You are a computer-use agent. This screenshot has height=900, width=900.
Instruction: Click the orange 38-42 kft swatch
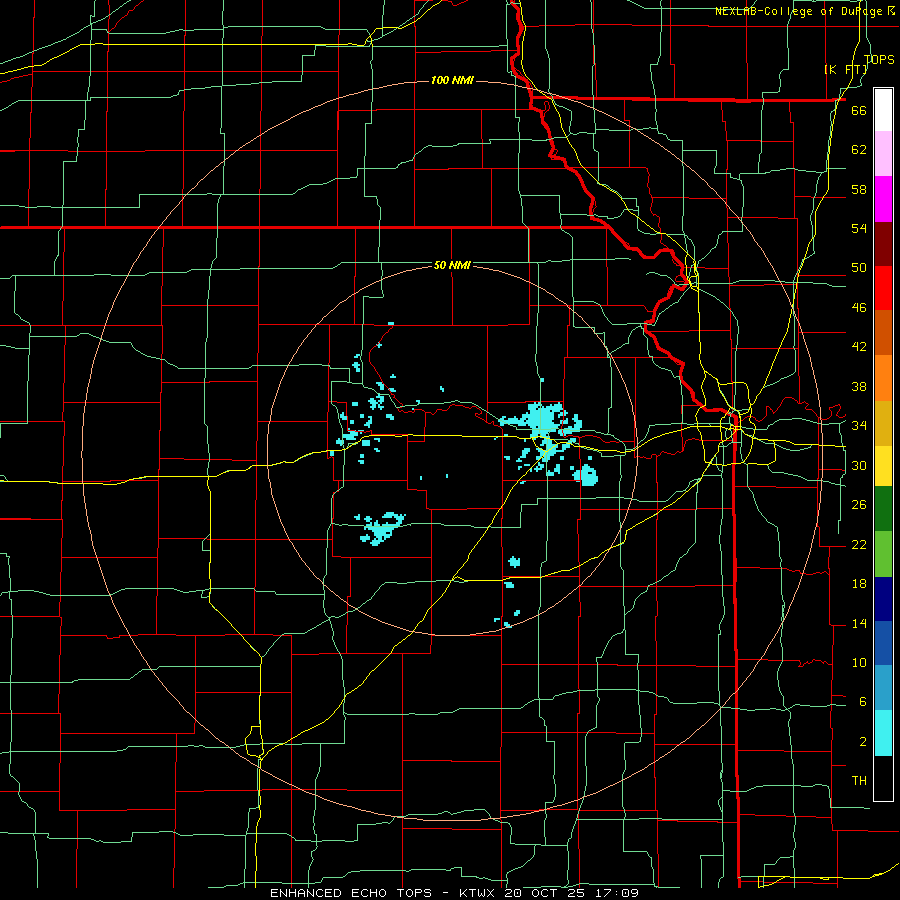883,377
